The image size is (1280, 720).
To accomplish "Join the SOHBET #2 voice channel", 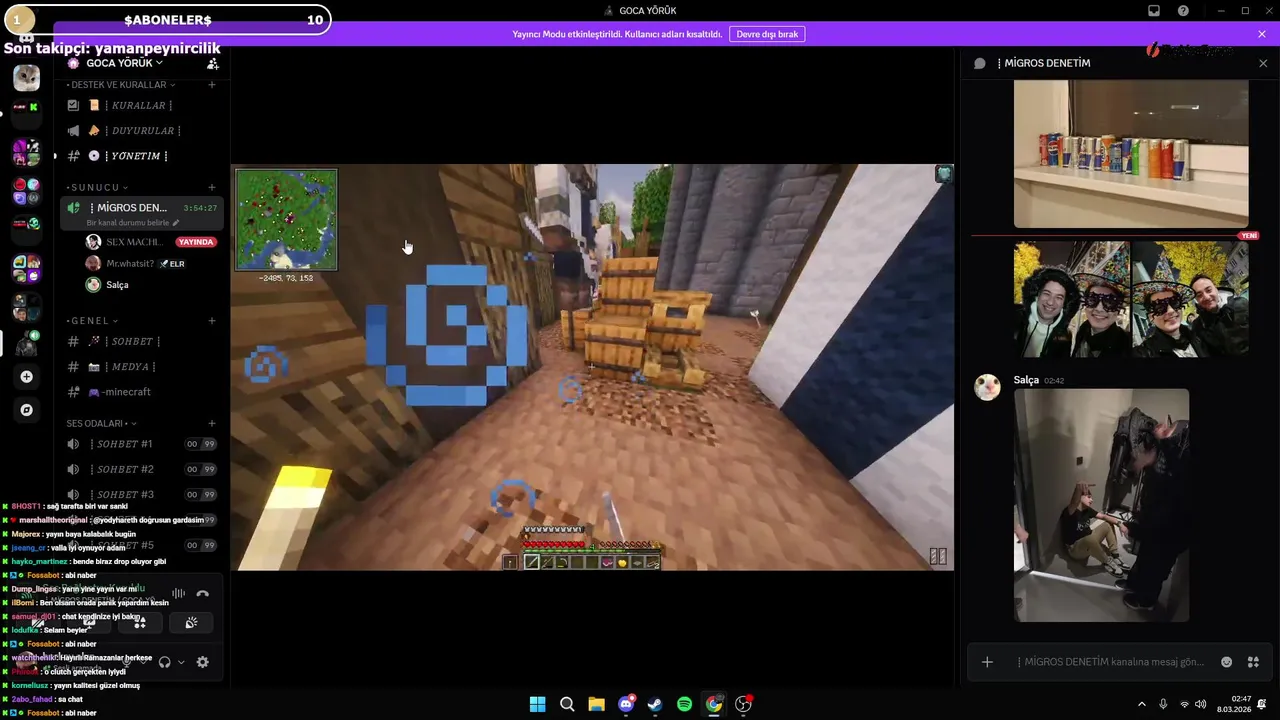I will 140,469.
